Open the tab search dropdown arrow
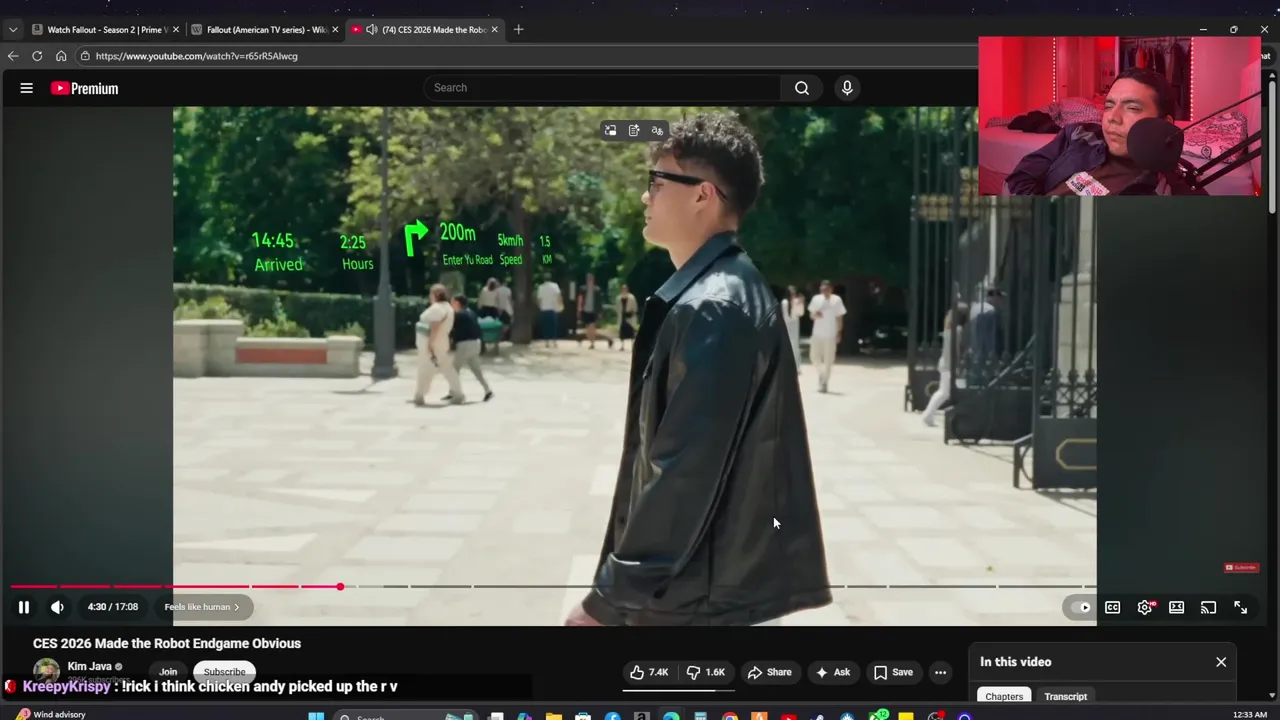 click(x=13, y=30)
